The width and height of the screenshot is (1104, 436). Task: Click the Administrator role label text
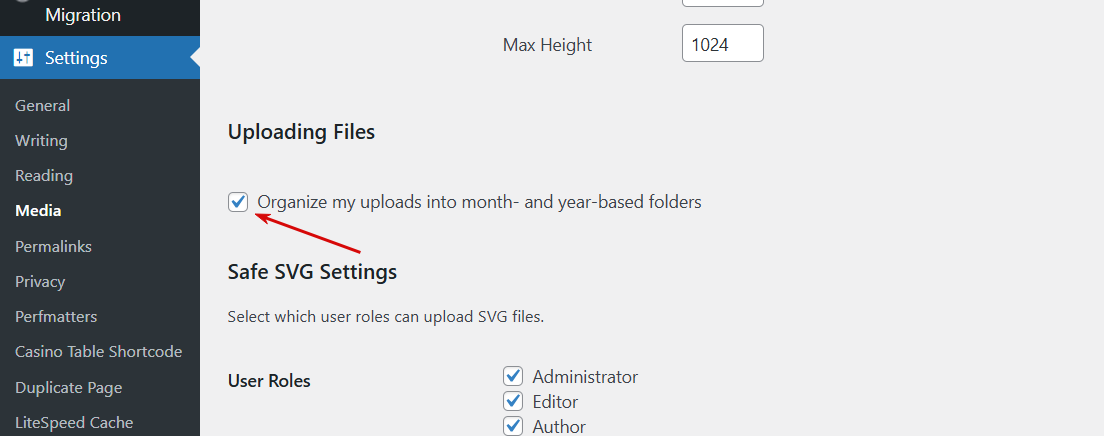tap(585, 377)
